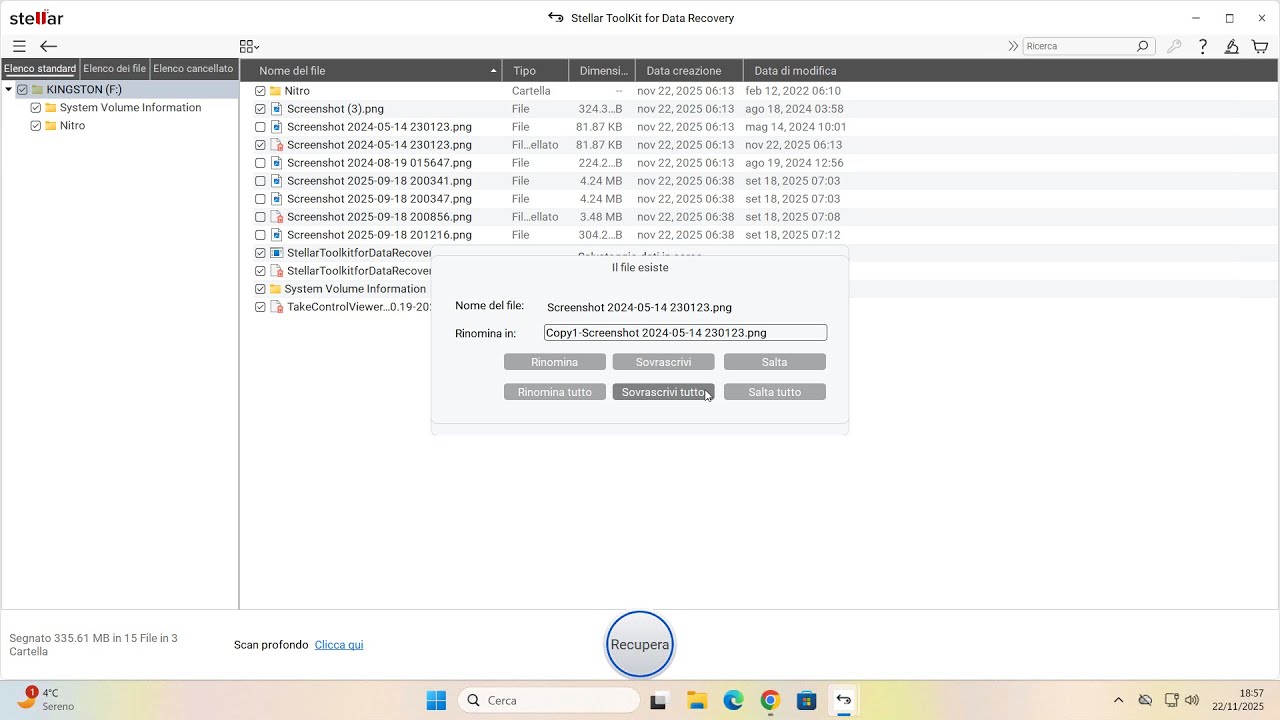Click the sort arrow in Nome del file header
Viewport: 1280px width, 720px height.
click(493, 71)
